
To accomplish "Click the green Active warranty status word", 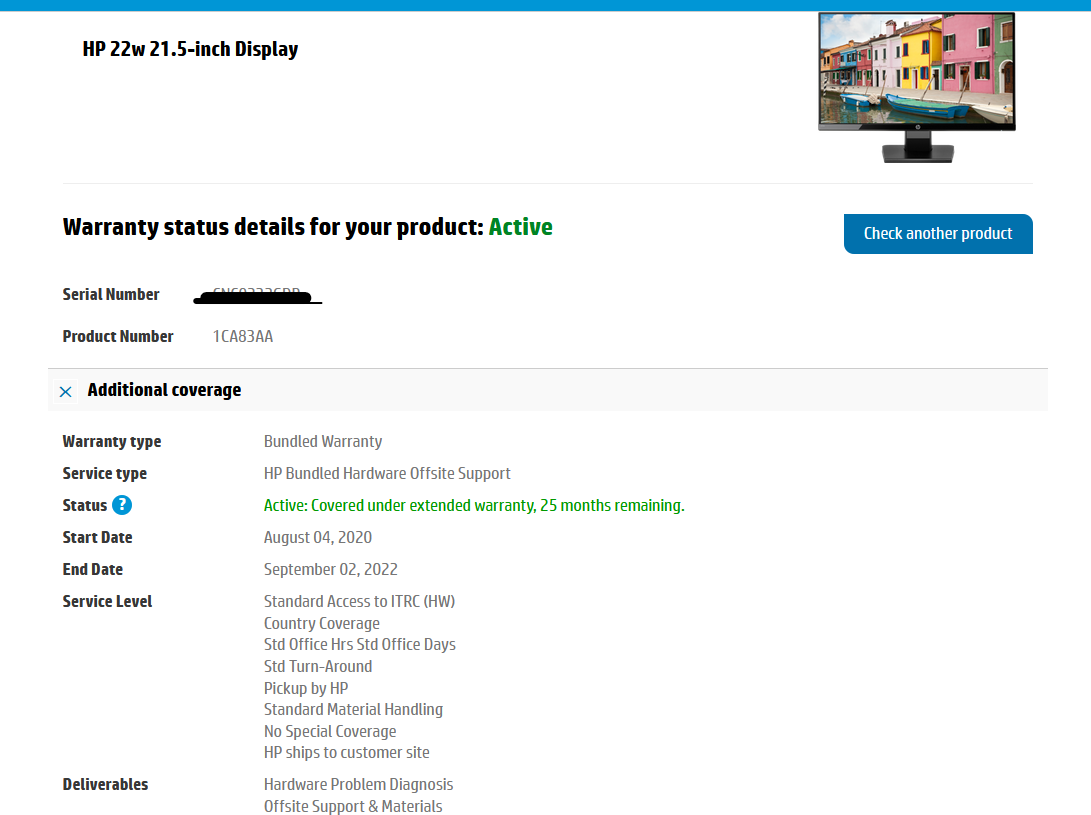I will click(520, 227).
